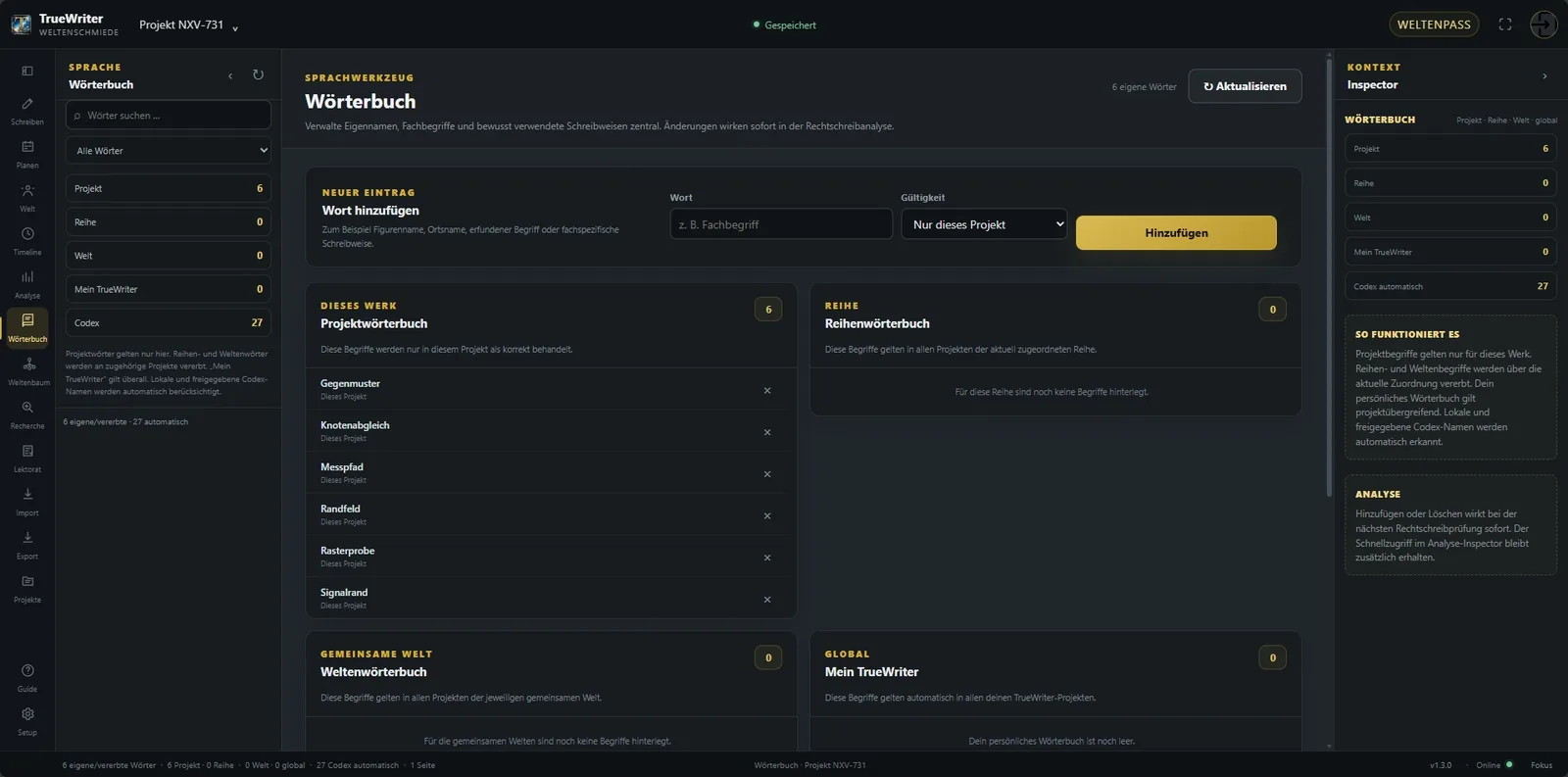Click Fokus in the status bar
Image resolution: width=1568 pixels, height=777 pixels.
pos(1542,765)
